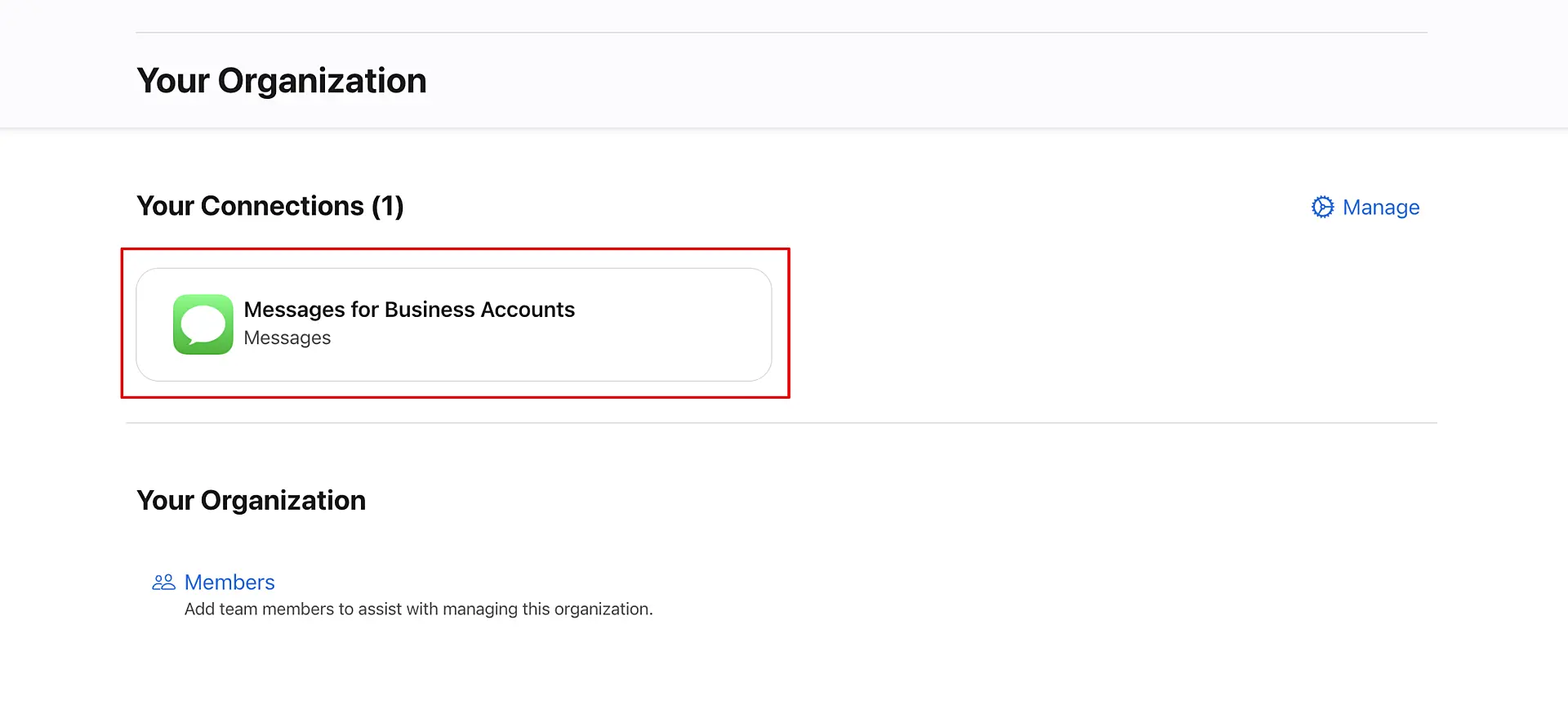Viewport: 1568px width, 701px height.
Task: Click the Messages subtitle in the connection card
Action: 287,338
